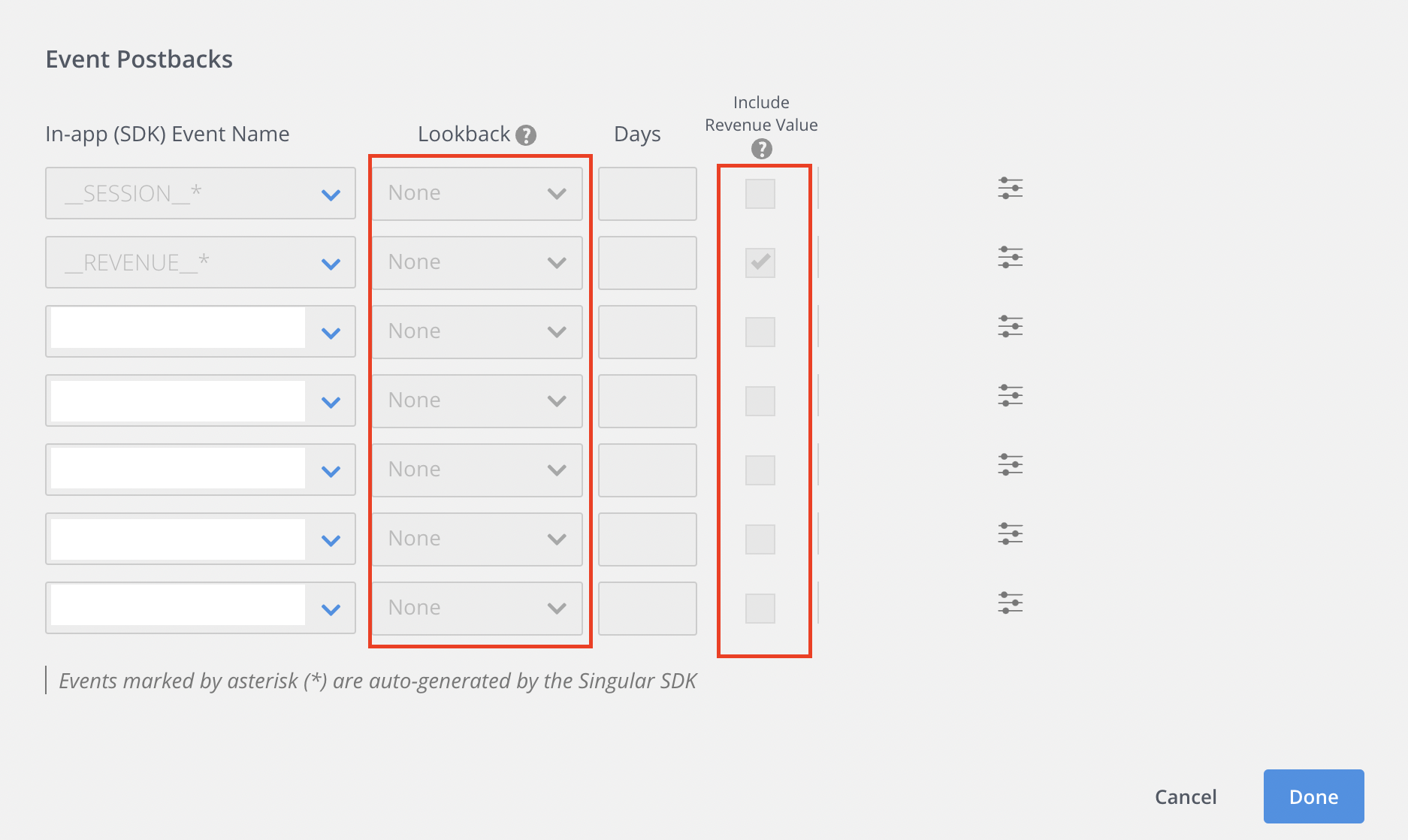Expand the __SESSION__ event name dropdown
The width and height of the screenshot is (1408, 840).
tap(331, 195)
